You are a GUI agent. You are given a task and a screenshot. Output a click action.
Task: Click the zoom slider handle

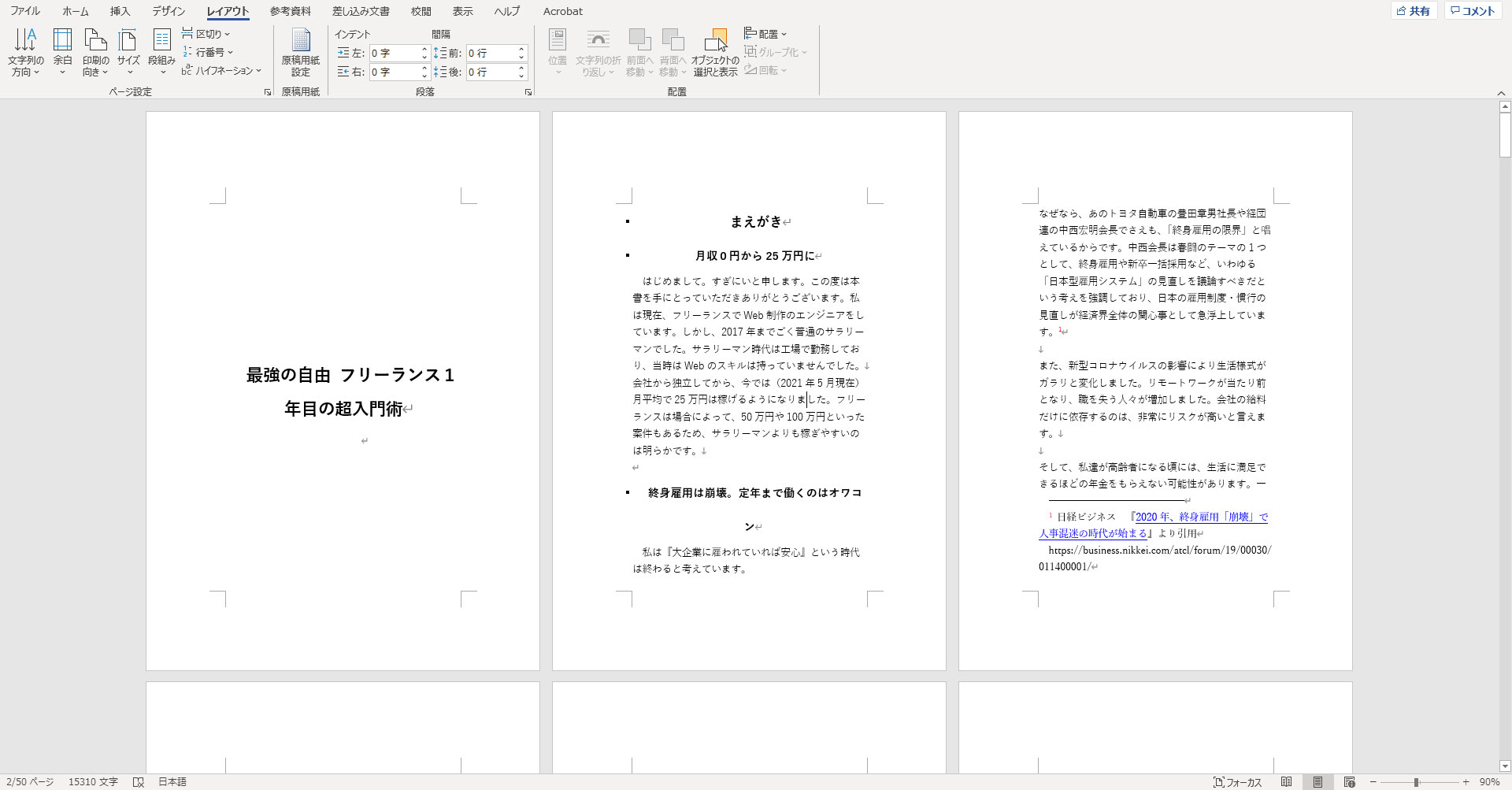pos(1416,782)
